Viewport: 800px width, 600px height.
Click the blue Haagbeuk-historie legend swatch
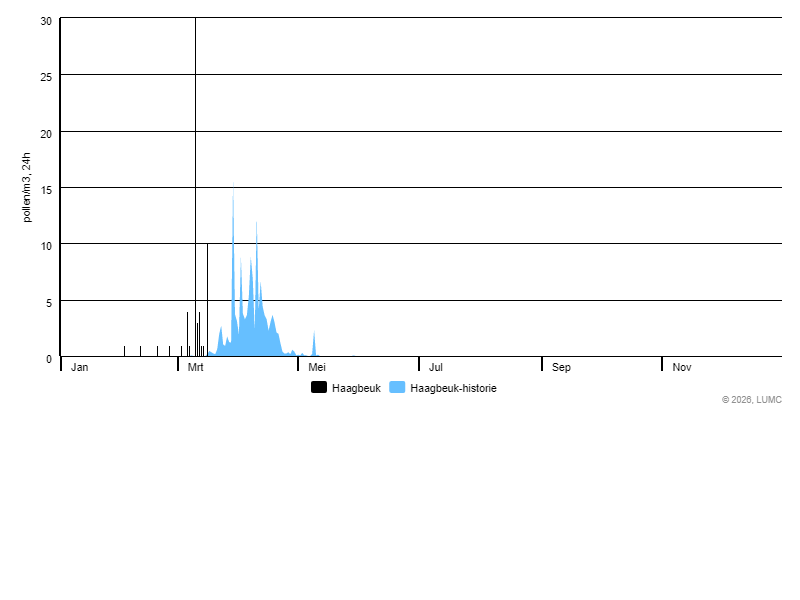click(397, 387)
